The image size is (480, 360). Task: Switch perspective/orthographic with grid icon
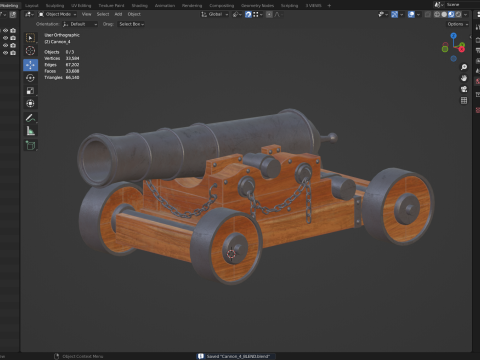coord(464,100)
